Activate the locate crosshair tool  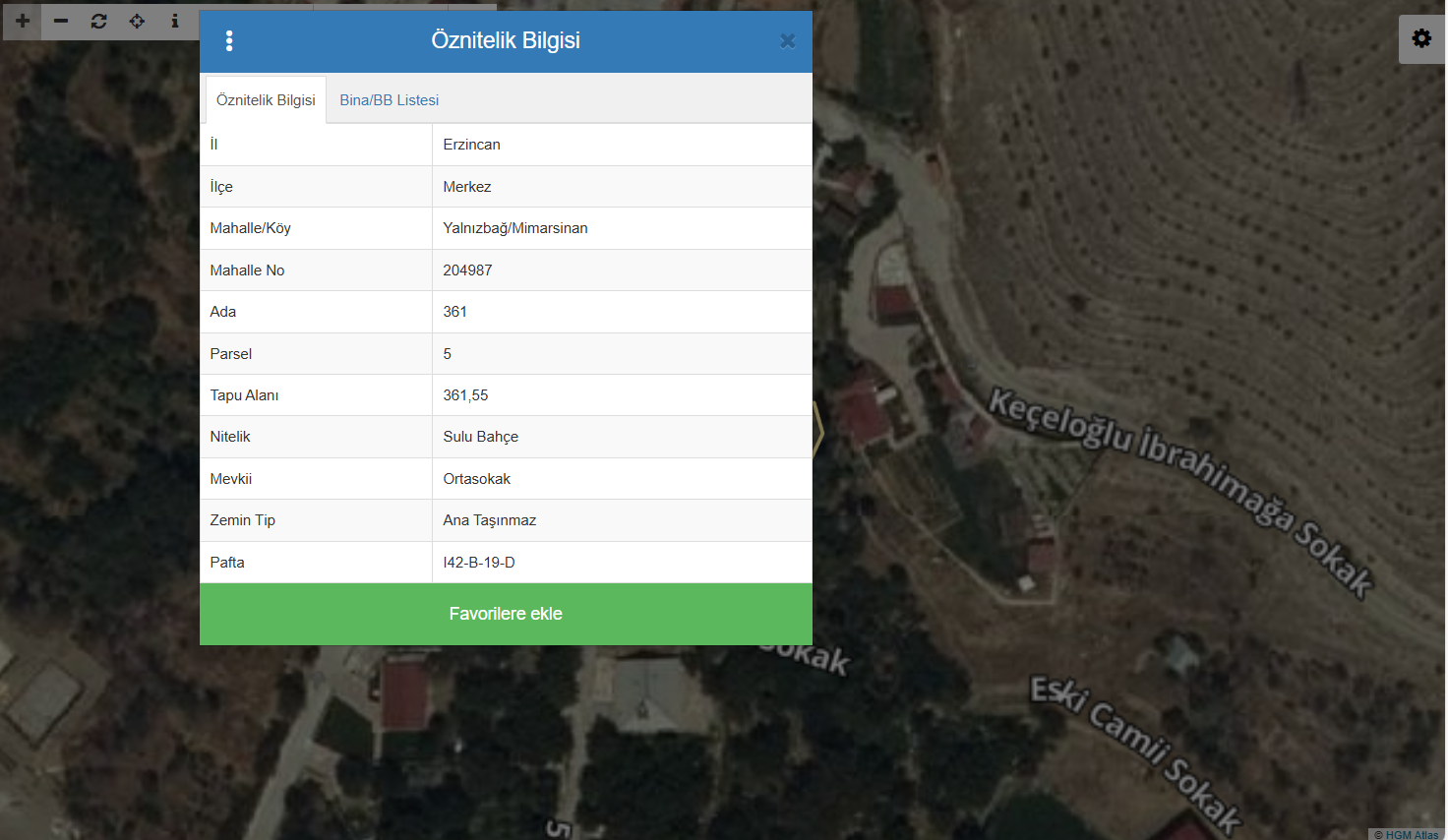[x=137, y=21]
